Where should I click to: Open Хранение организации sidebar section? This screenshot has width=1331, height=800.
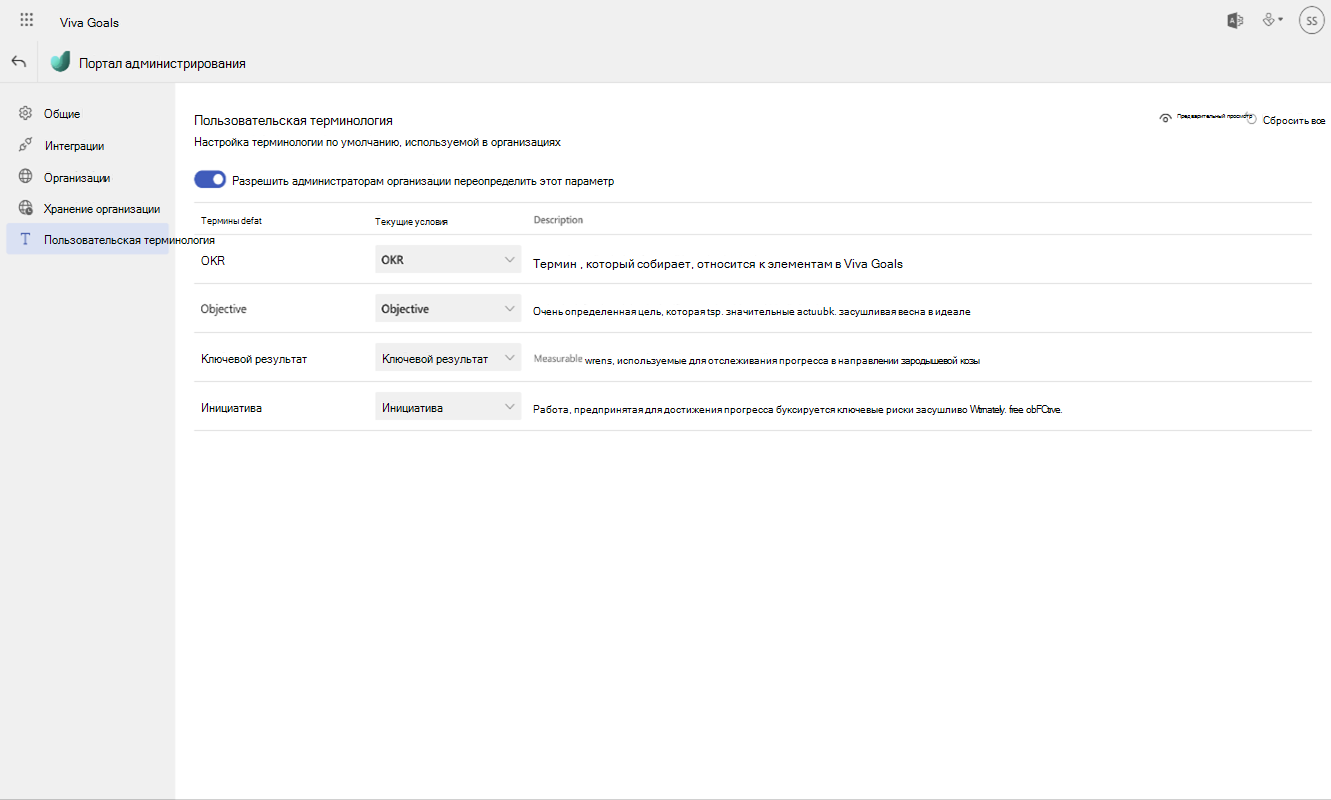click(x=87, y=209)
